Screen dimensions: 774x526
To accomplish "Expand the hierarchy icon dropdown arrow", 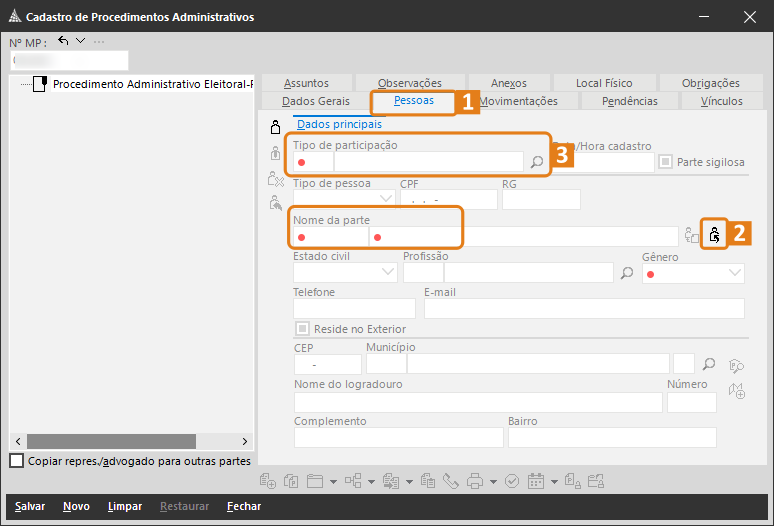I will (371, 482).
